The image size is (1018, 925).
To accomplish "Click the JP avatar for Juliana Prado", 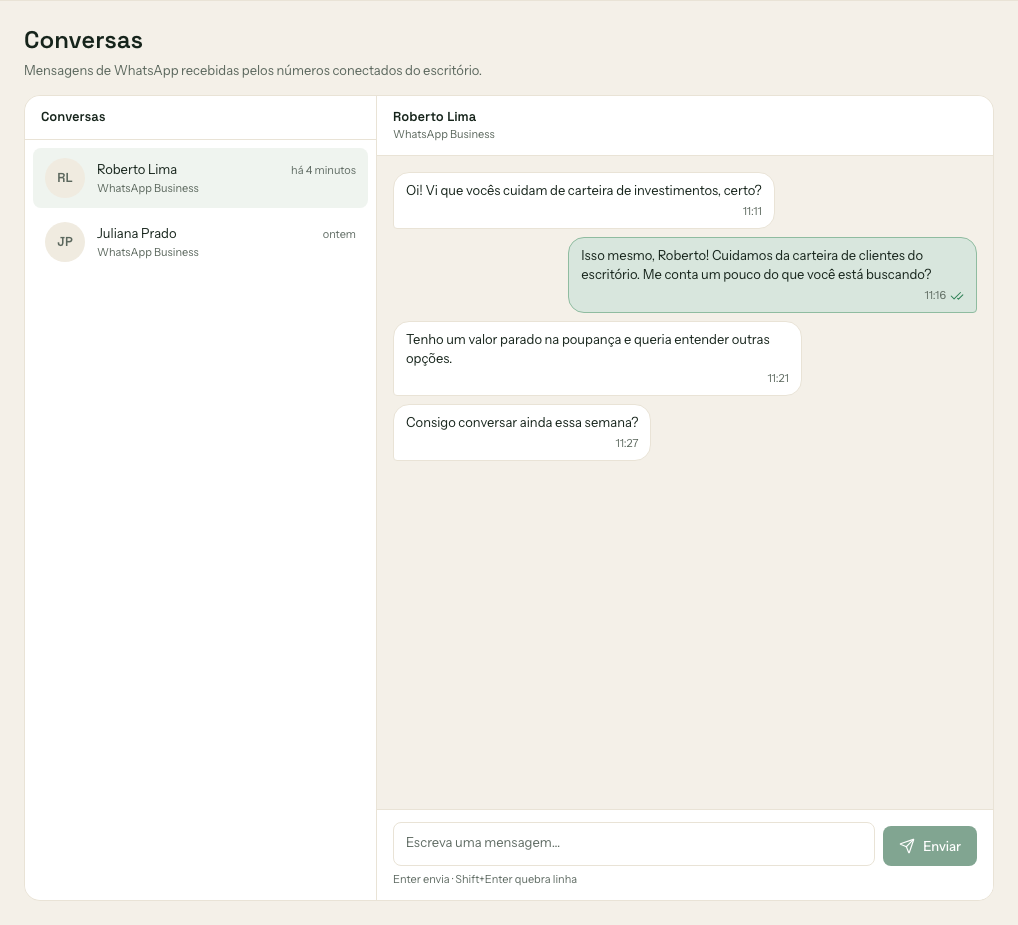I will point(65,242).
